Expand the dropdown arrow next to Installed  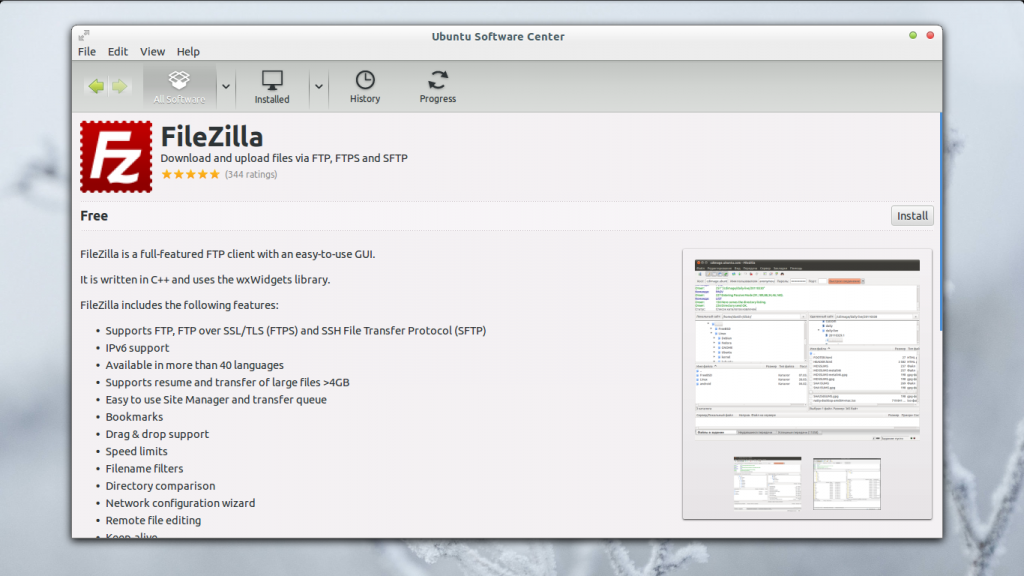[x=319, y=87]
